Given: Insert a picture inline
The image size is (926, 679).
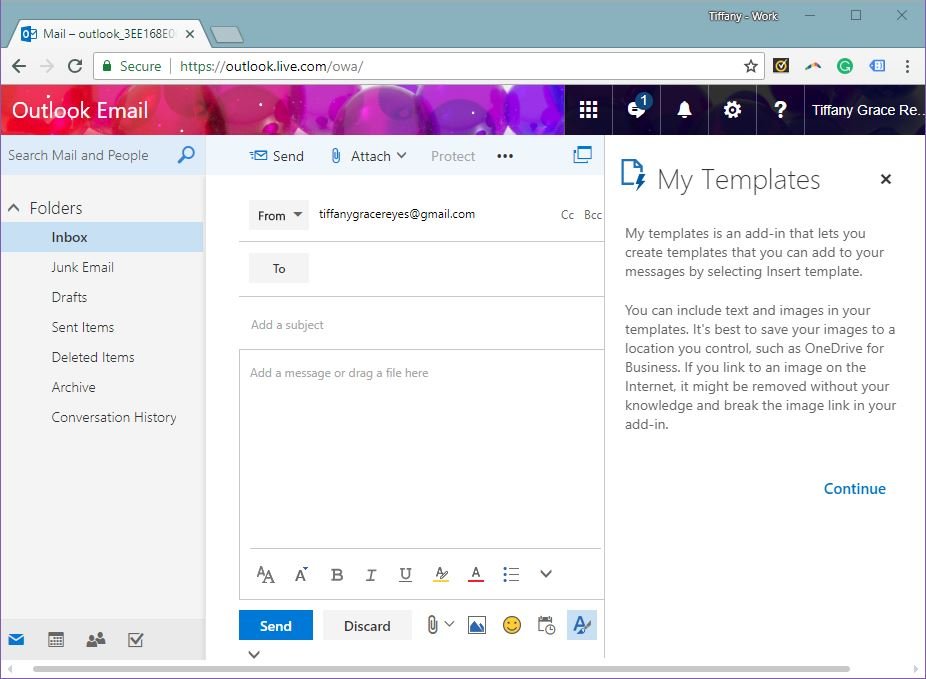Looking at the screenshot, I should (x=476, y=625).
